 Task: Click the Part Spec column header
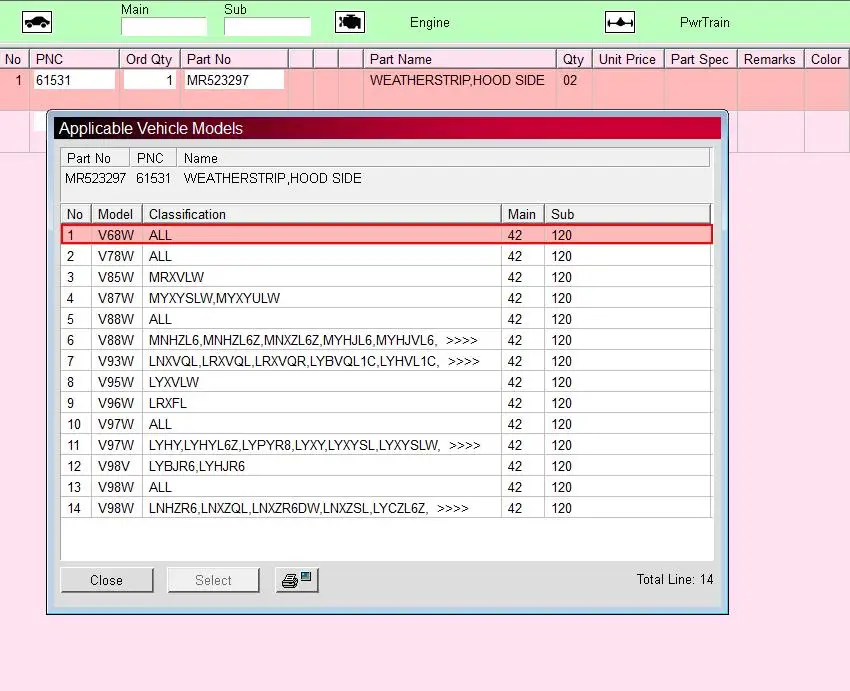point(700,59)
